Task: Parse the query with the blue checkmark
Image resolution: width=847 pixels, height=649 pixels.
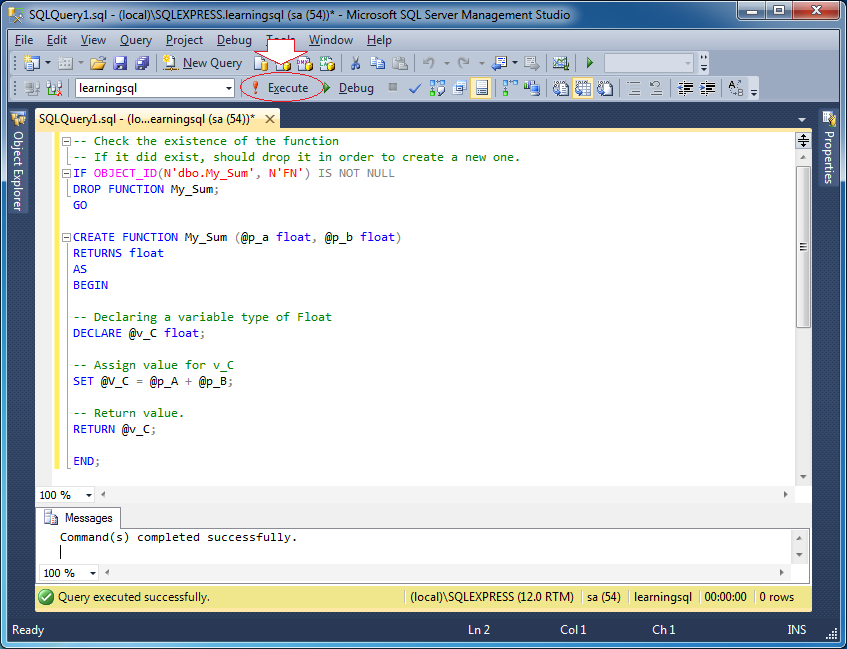Action: coord(414,88)
